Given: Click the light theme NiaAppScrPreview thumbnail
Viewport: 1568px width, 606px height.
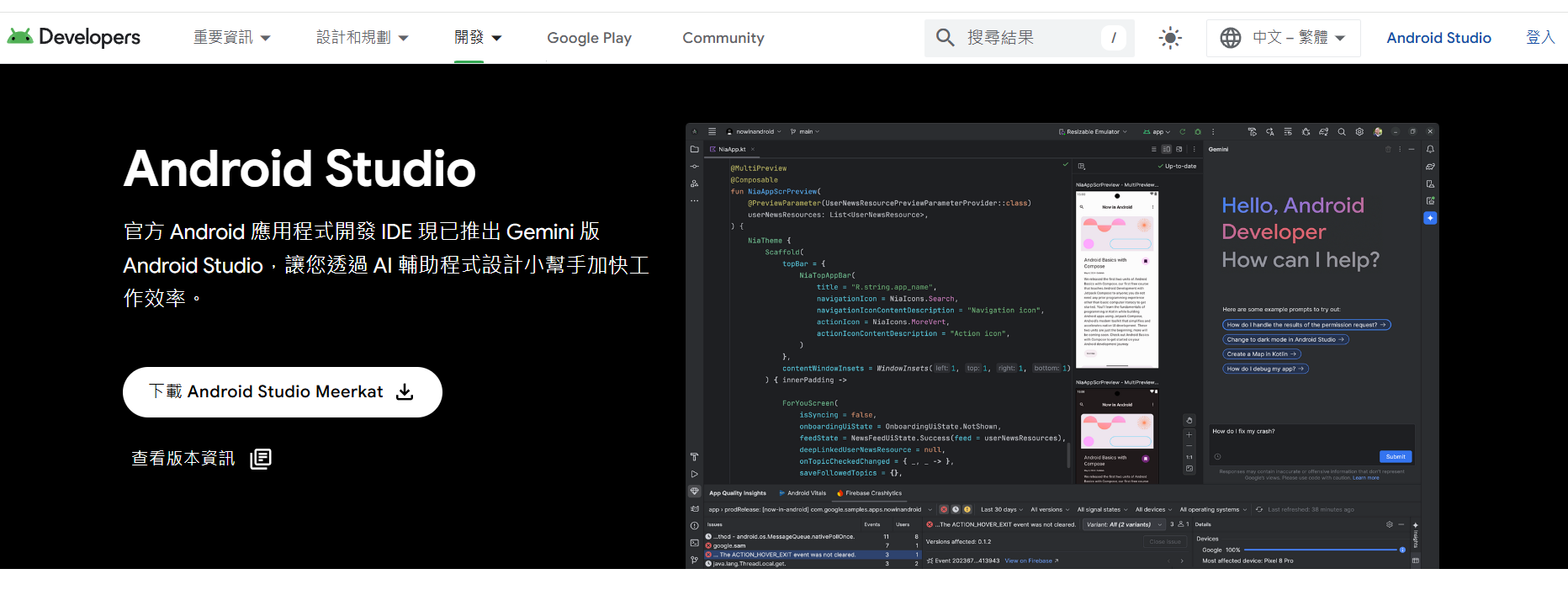Looking at the screenshot, I should point(1117,279).
